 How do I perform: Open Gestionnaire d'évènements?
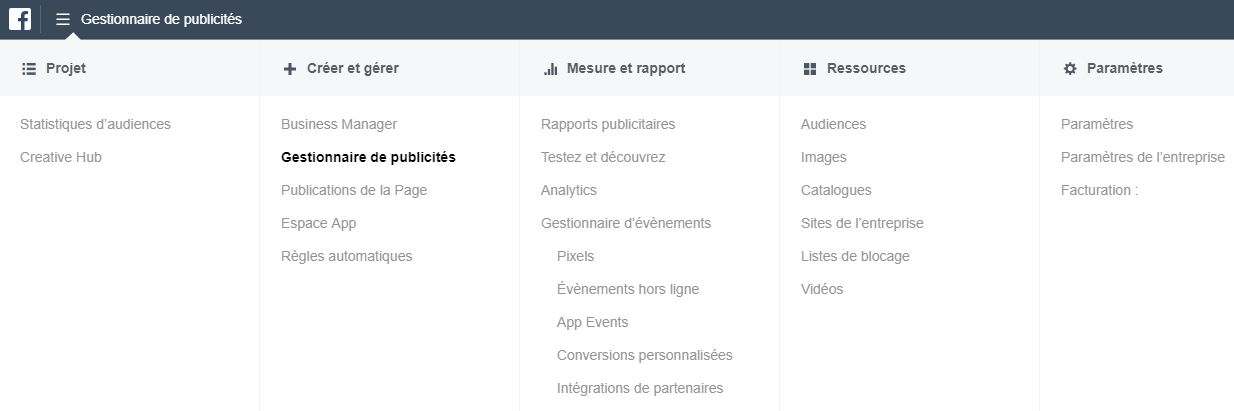tap(626, 223)
